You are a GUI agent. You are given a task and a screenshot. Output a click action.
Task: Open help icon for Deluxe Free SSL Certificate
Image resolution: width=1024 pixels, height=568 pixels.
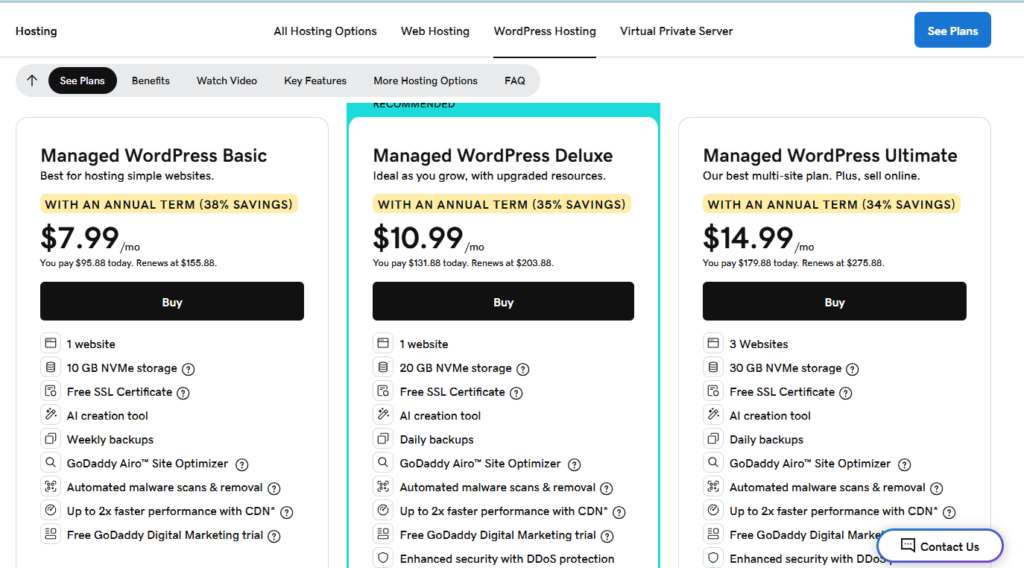pyautogui.click(x=516, y=393)
